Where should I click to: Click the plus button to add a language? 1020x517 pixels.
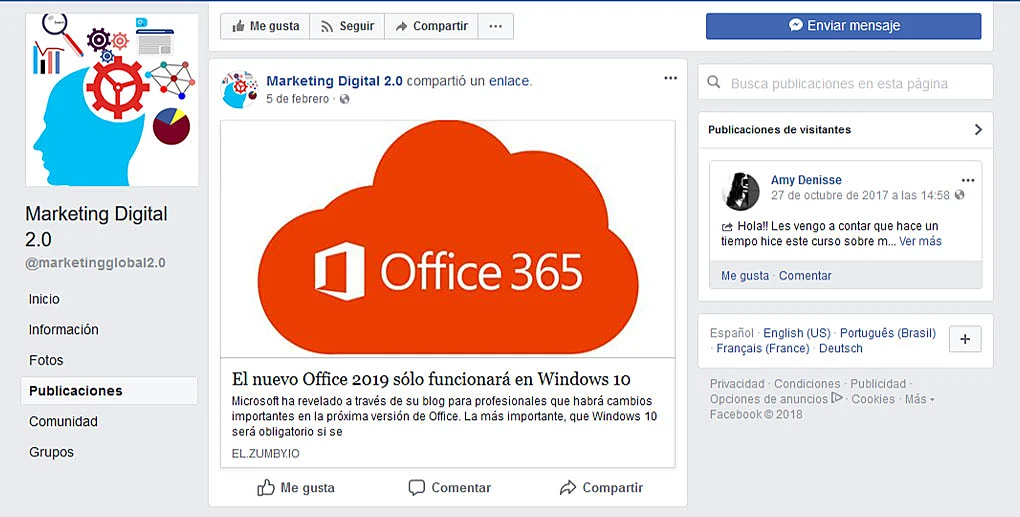964,339
